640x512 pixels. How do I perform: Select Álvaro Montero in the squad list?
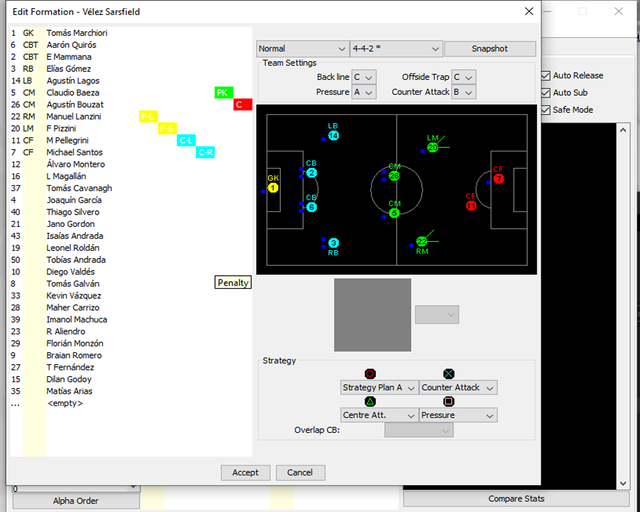pyautogui.click(x=76, y=164)
